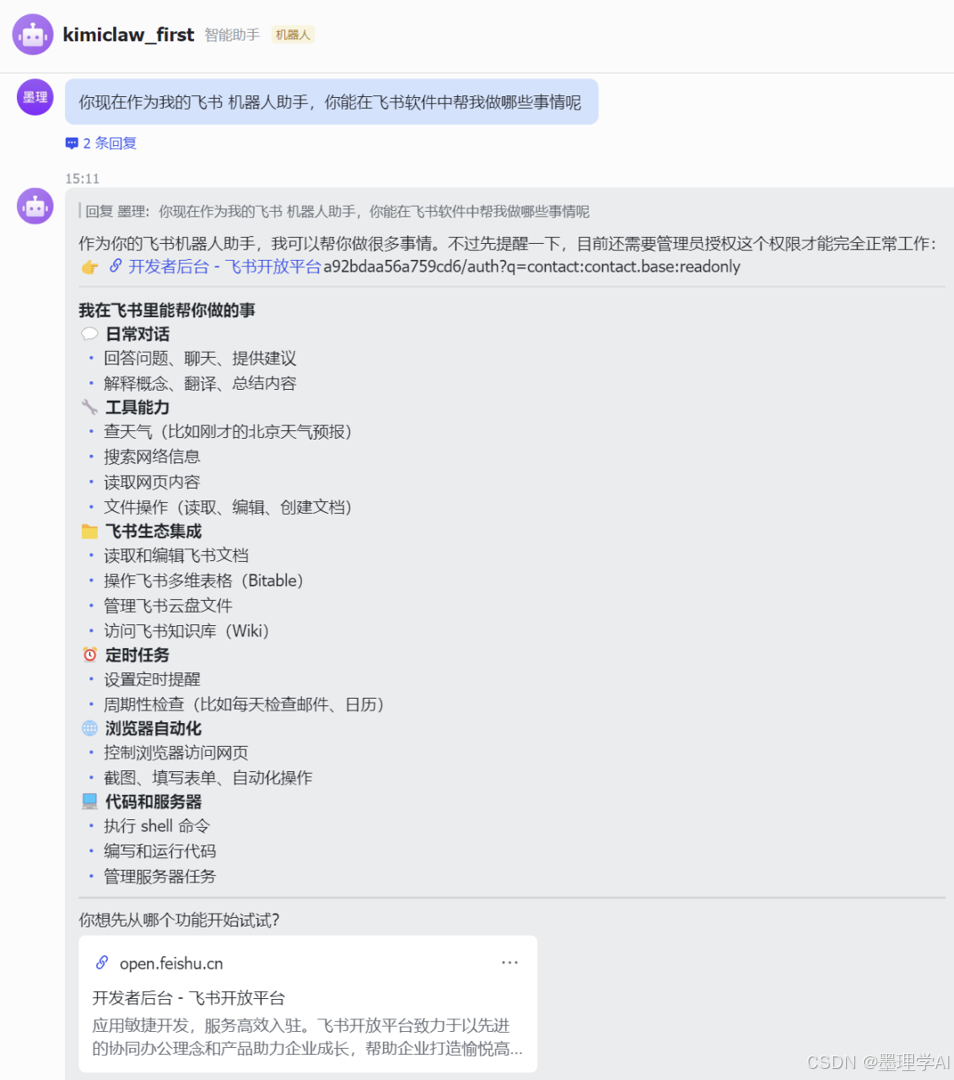Click the 工具能力 heading
This screenshot has width=954, height=1080.
pos(137,407)
